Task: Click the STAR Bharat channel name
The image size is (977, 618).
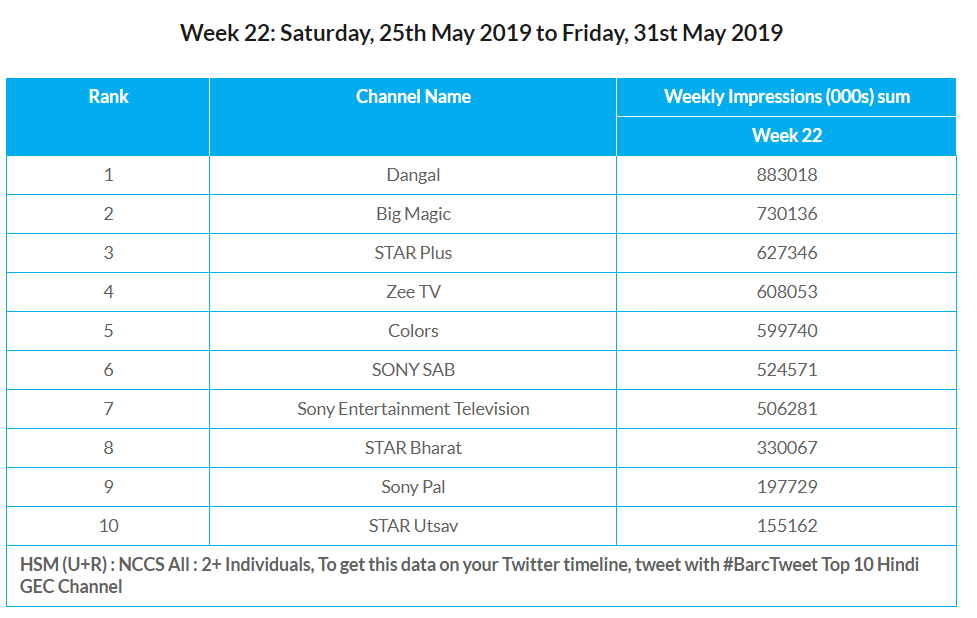Action: point(413,448)
